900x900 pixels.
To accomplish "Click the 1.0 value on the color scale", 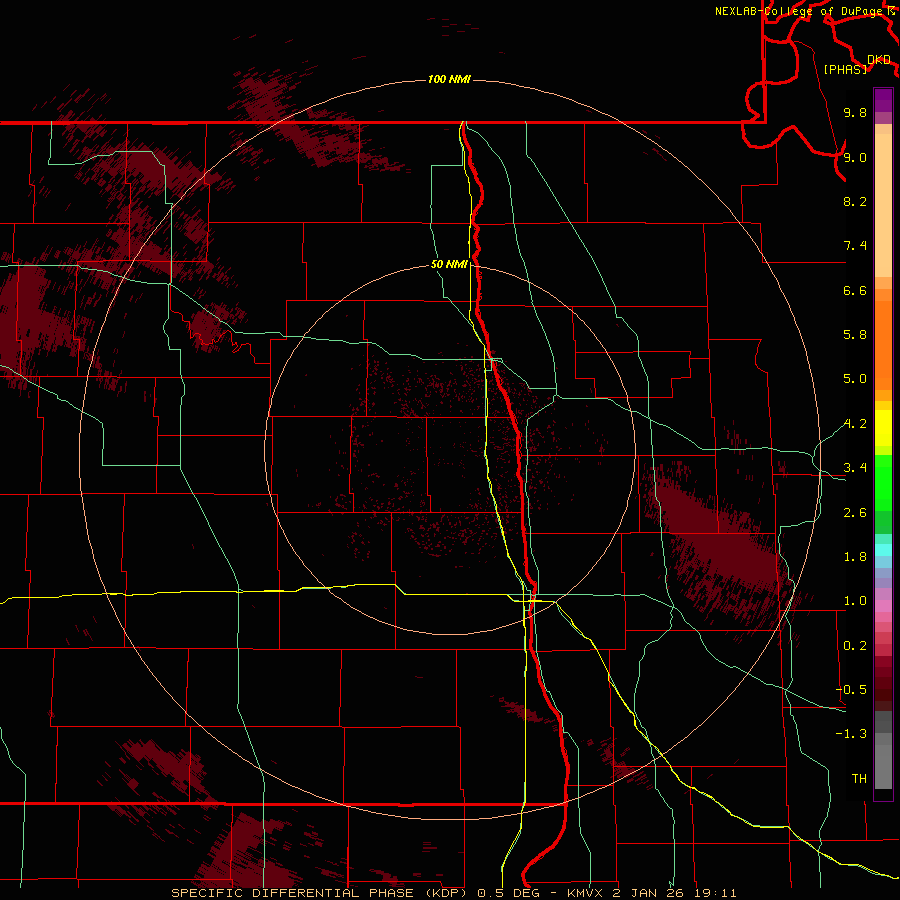I will tap(855, 601).
